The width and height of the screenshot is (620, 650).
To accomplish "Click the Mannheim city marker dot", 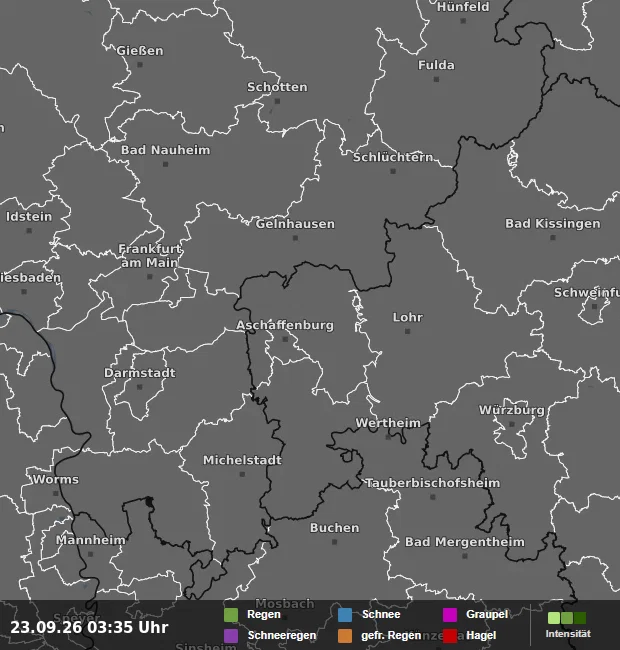I will (x=90, y=554).
